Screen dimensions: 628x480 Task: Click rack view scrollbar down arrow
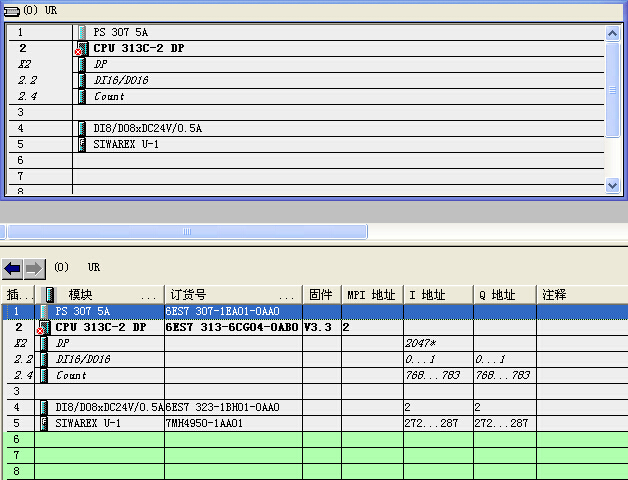(x=612, y=186)
